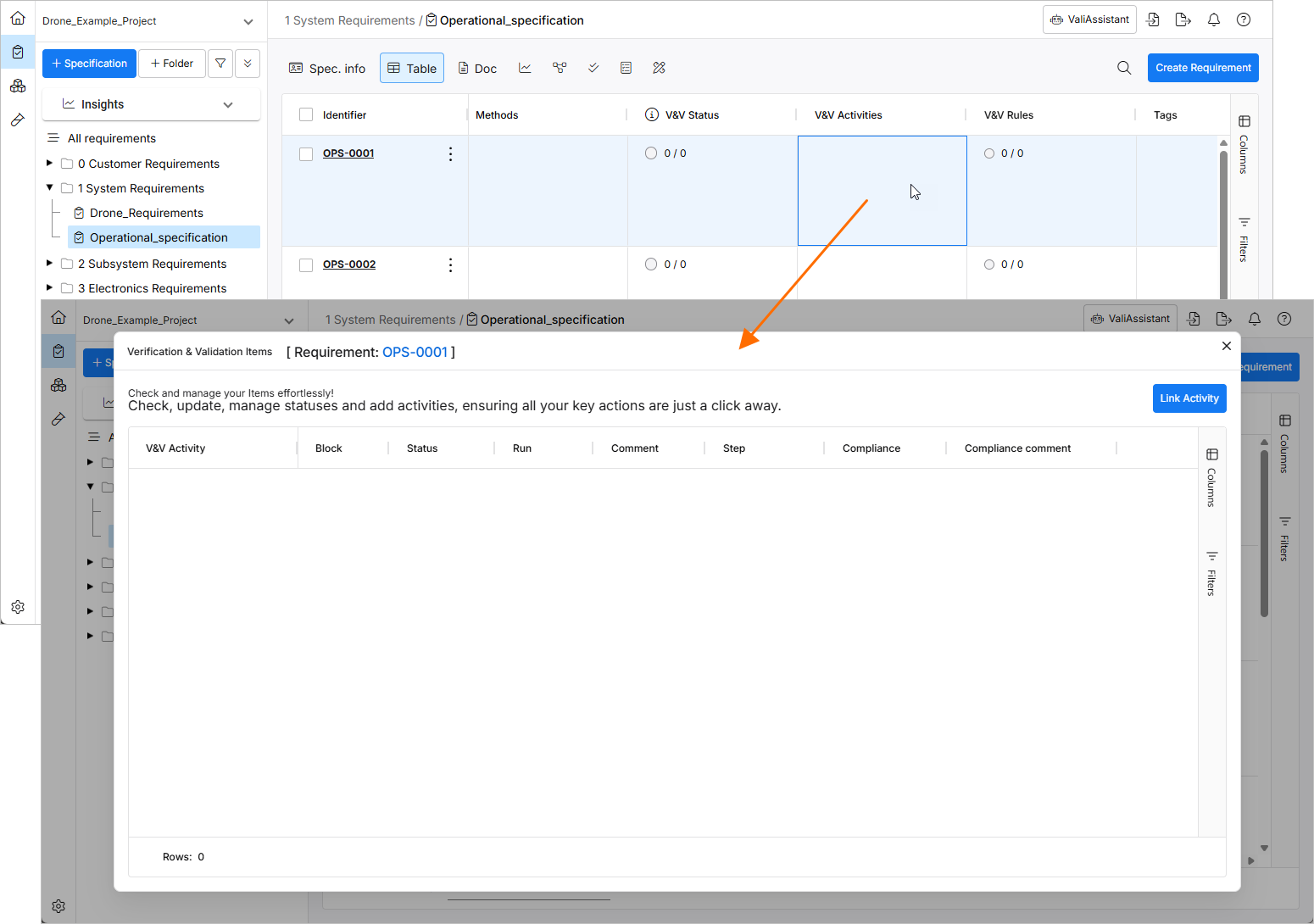Open Columns side panel of the requirements table
The width and height of the screenshot is (1314, 924).
(1244, 145)
